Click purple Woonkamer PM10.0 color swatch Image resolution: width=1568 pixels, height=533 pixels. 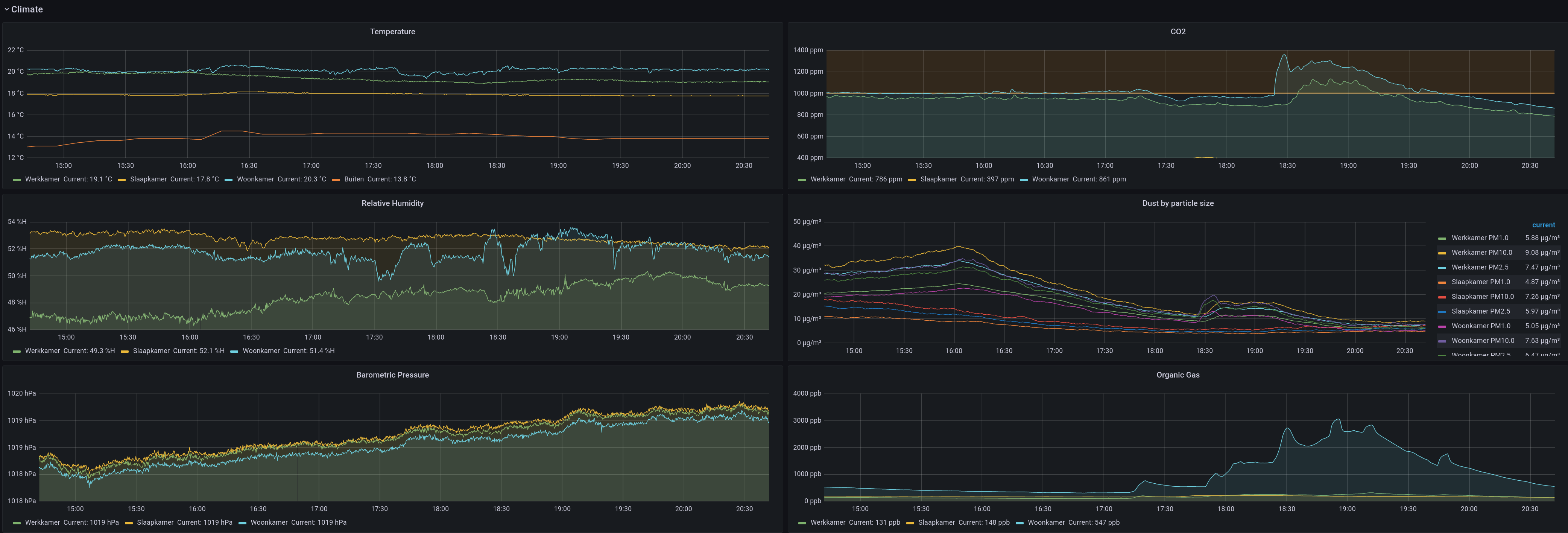(x=1441, y=341)
